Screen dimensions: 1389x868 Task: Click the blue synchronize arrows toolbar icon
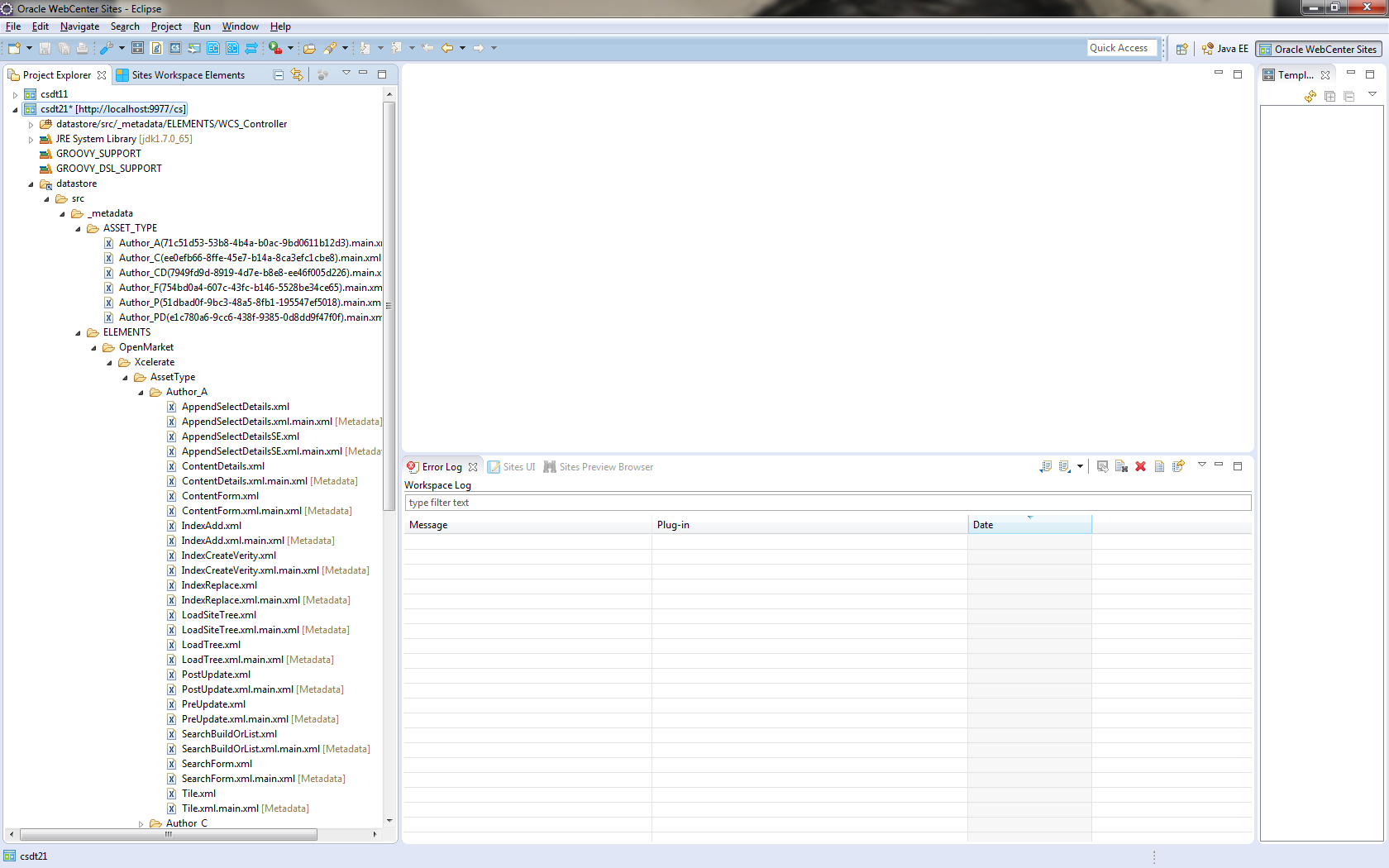point(251,48)
